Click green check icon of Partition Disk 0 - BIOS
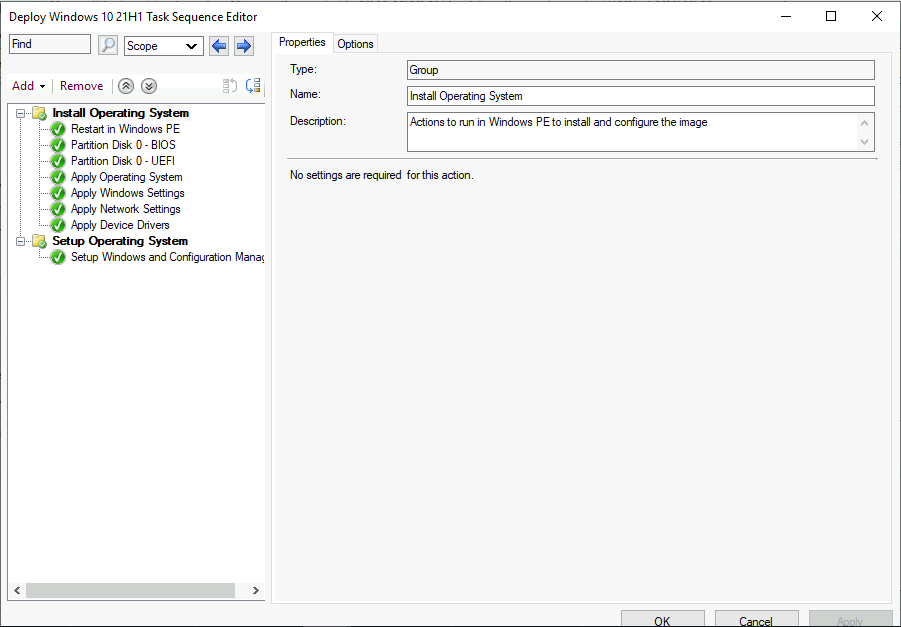This screenshot has height=627, width=901. coord(58,145)
